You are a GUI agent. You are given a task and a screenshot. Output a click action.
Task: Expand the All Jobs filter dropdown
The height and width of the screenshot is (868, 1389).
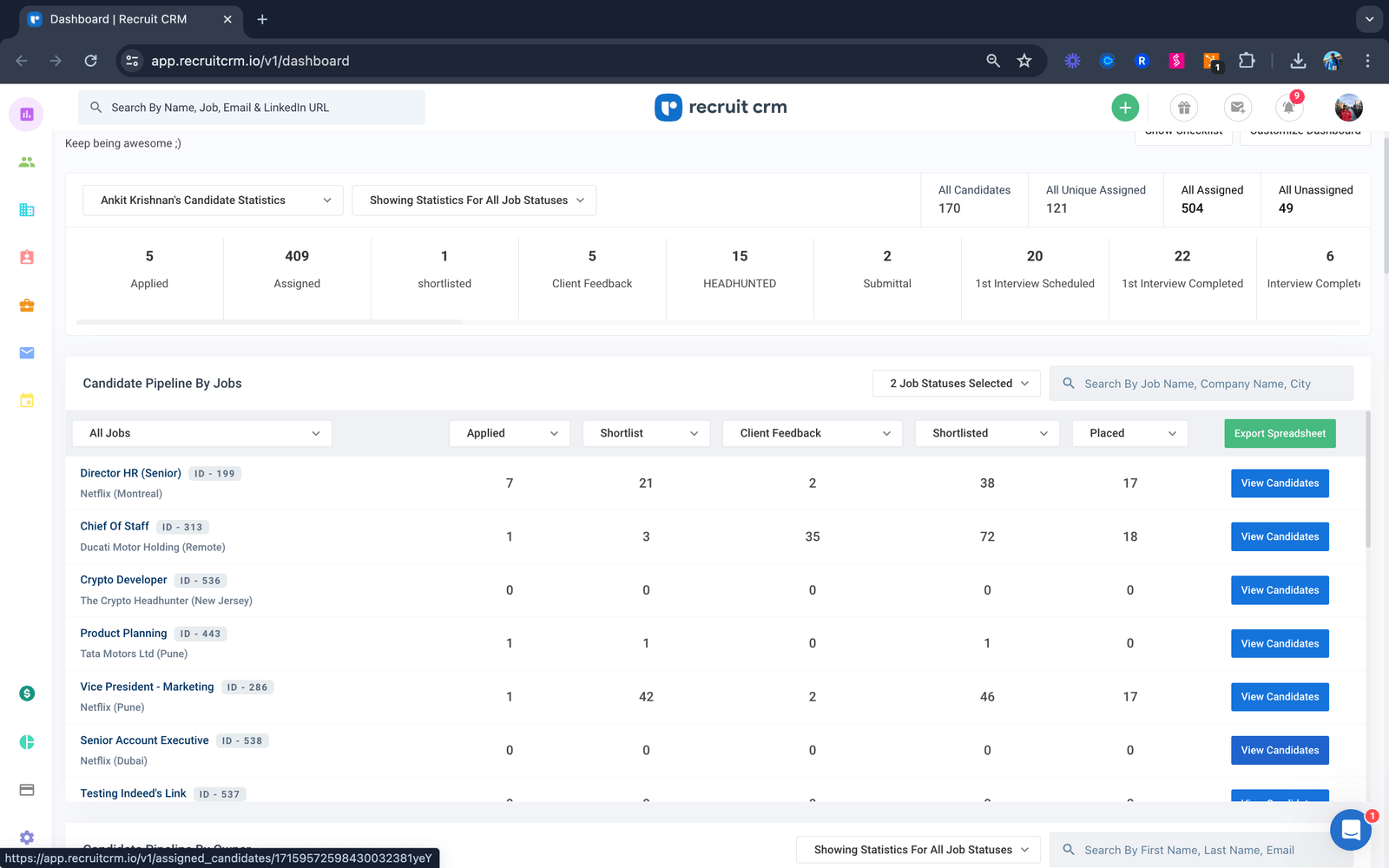point(201,433)
